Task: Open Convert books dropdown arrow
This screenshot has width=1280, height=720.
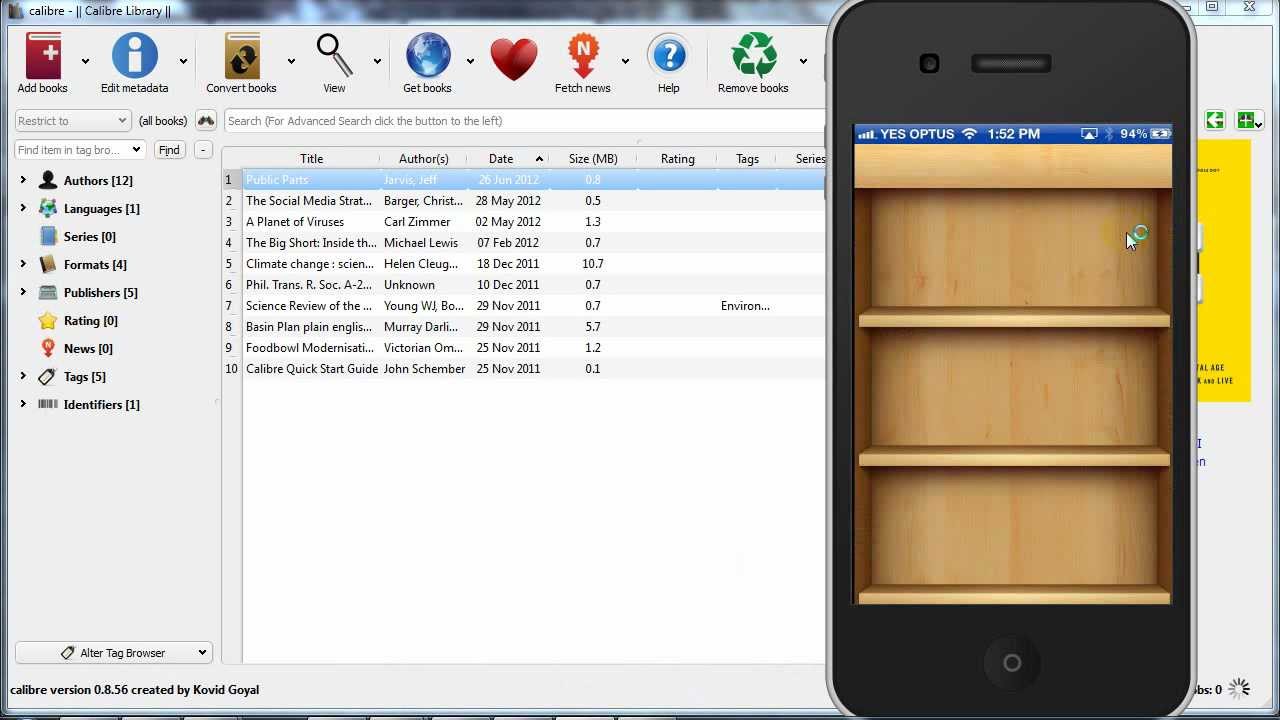Action: tap(291, 61)
